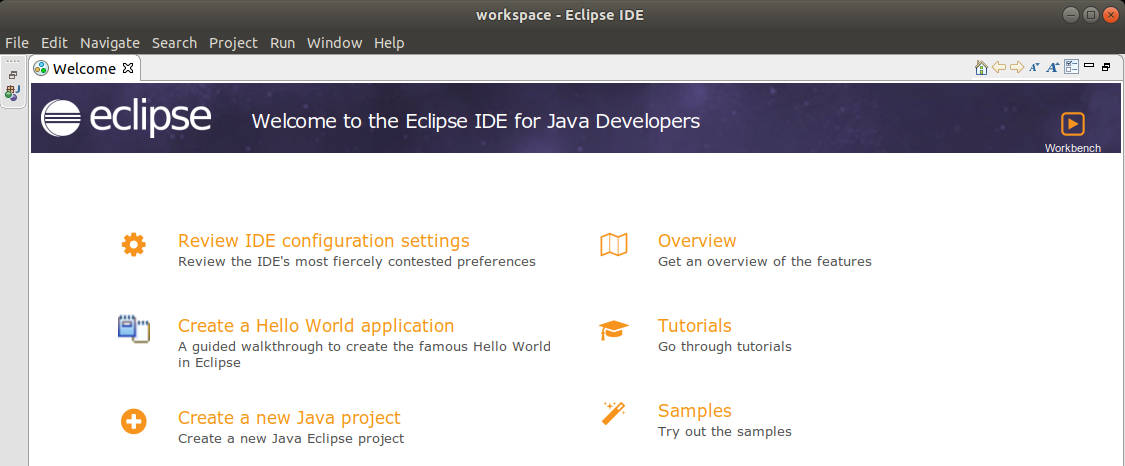
Task: Click the orange Workbench play icon
Action: [x=1073, y=124]
